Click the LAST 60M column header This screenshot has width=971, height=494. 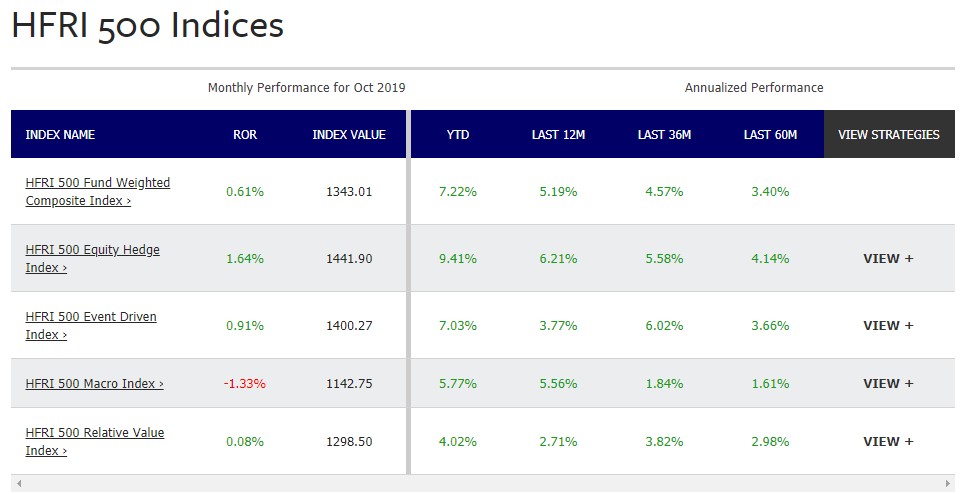pyautogui.click(x=770, y=134)
